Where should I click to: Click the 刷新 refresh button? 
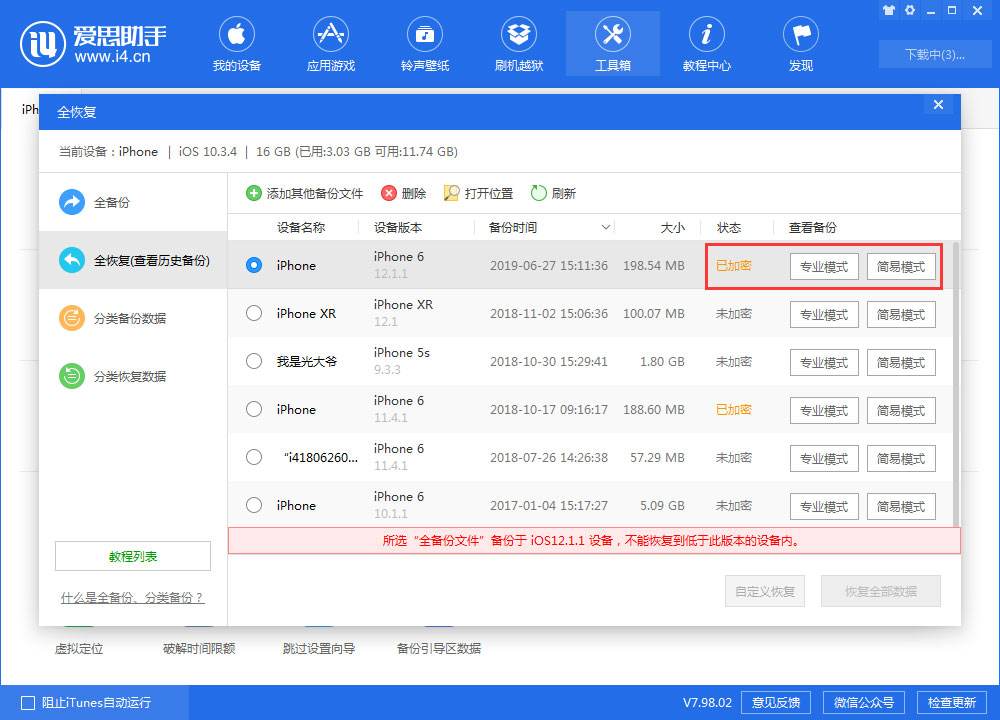coord(553,193)
